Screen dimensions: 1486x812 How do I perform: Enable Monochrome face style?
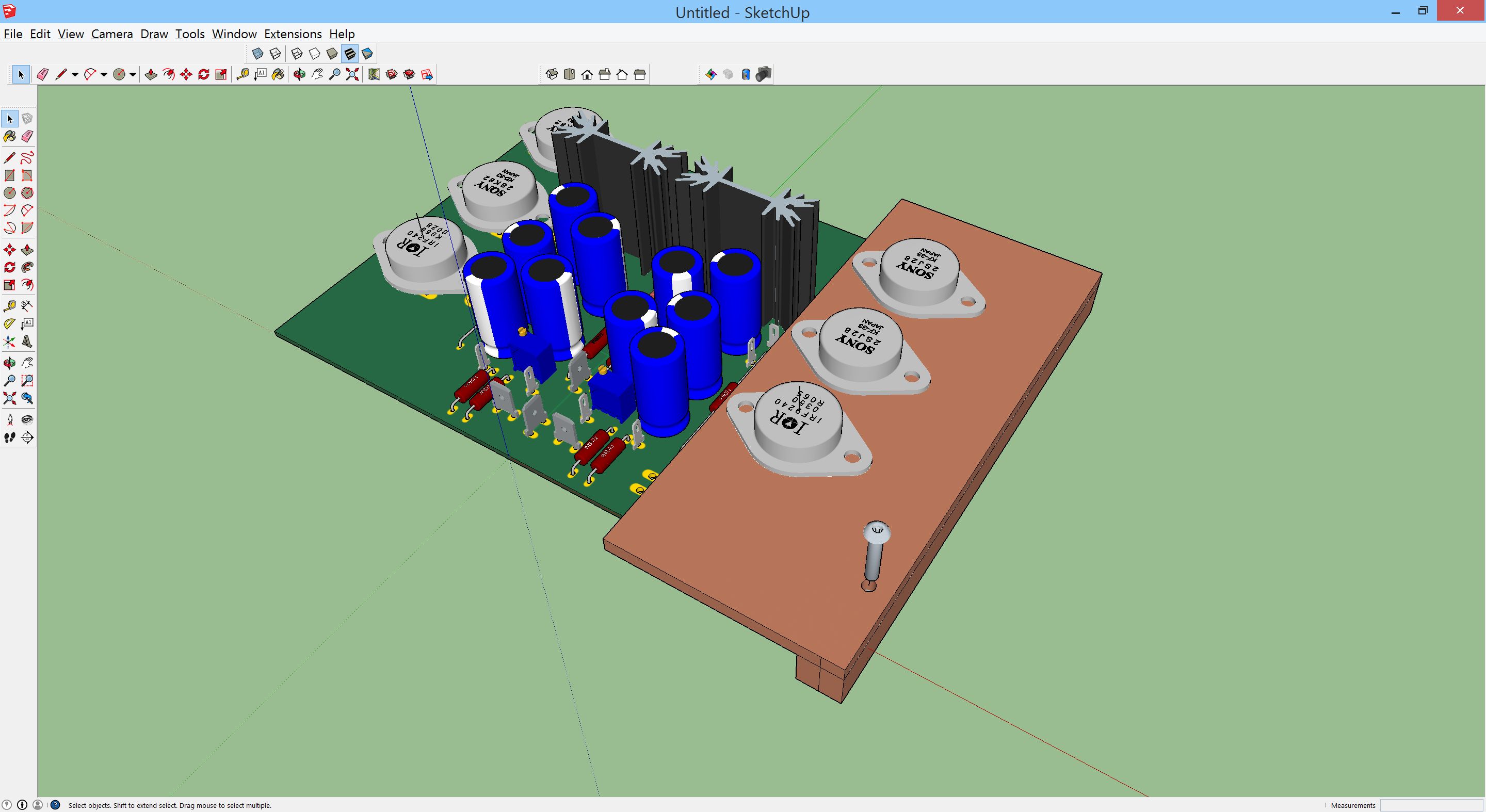pos(367,54)
